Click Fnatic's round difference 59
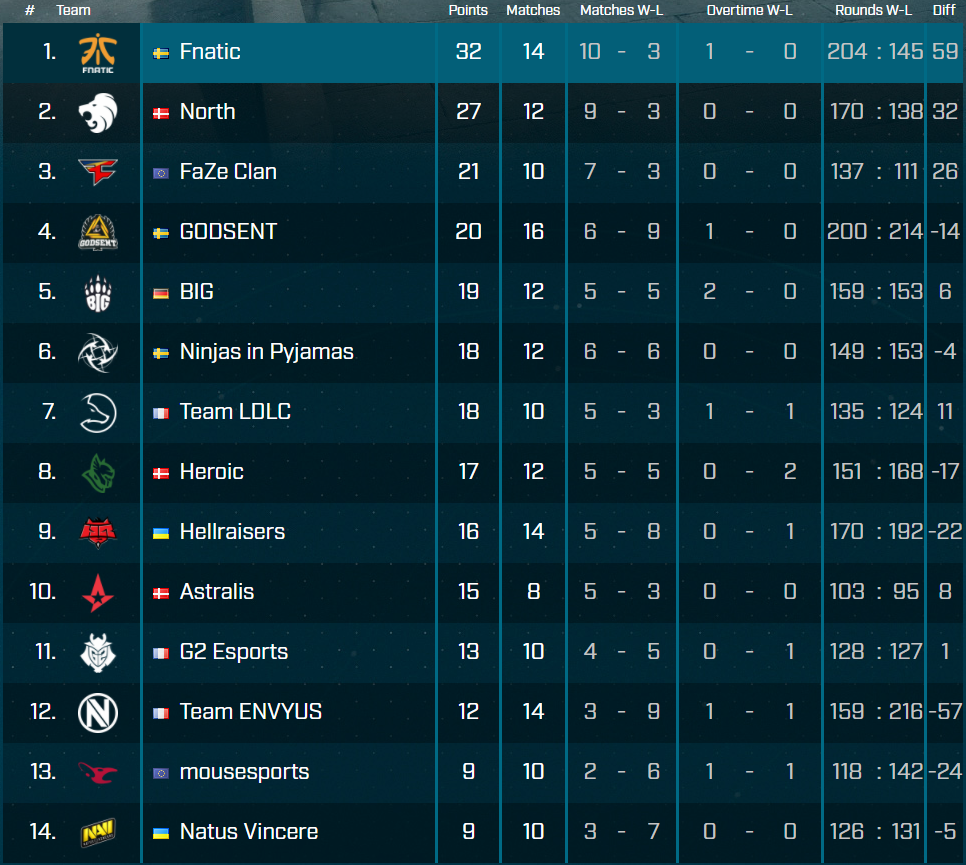This screenshot has height=865, width=966. pyautogui.click(x=945, y=52)
